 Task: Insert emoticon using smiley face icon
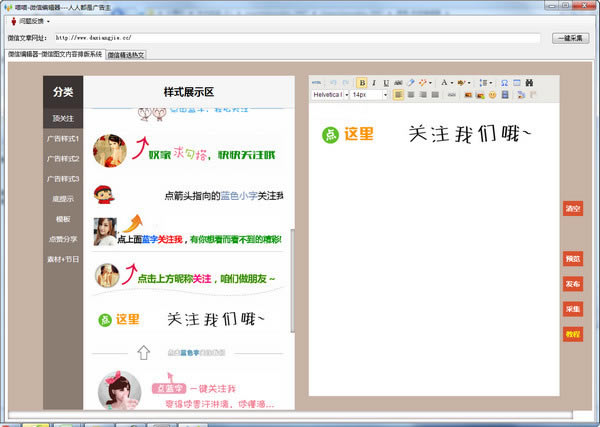[x=492, y=95]
